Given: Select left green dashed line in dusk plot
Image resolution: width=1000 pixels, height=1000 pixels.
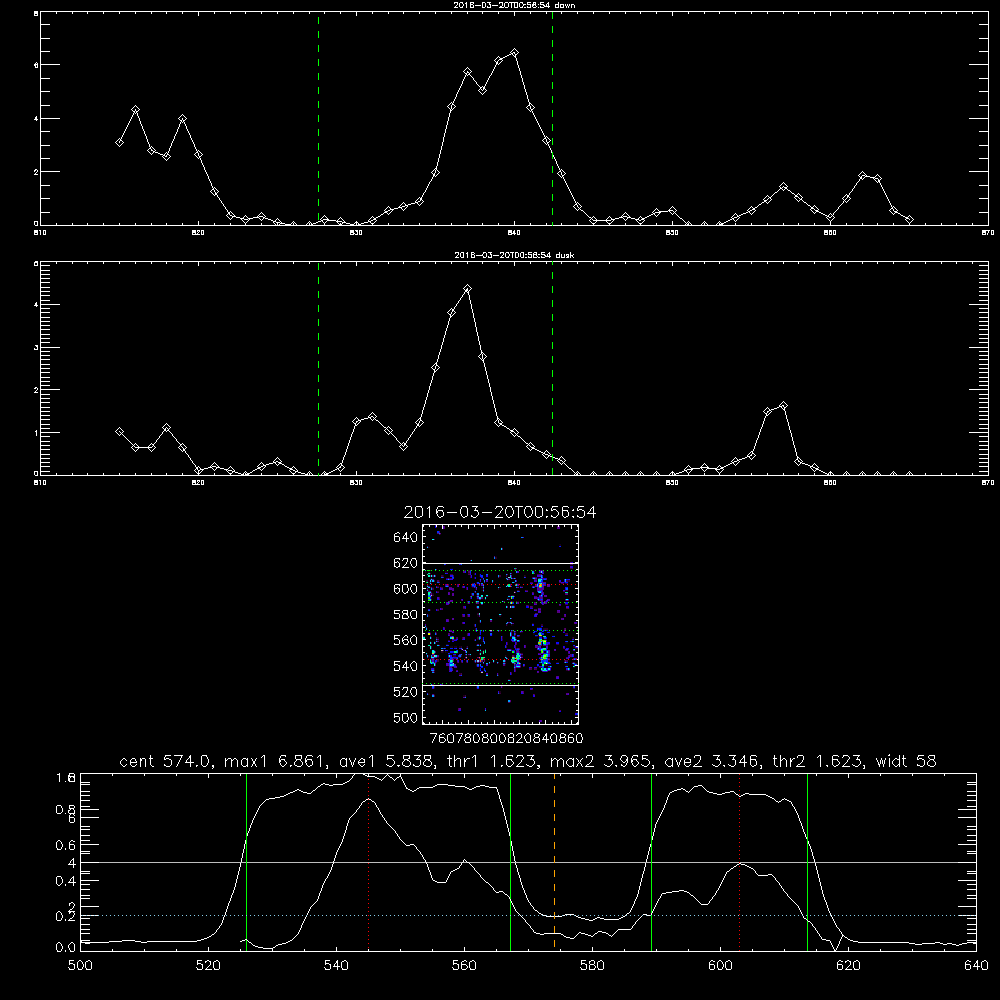Looking at the screenshot, I should (x=318, y=369).
